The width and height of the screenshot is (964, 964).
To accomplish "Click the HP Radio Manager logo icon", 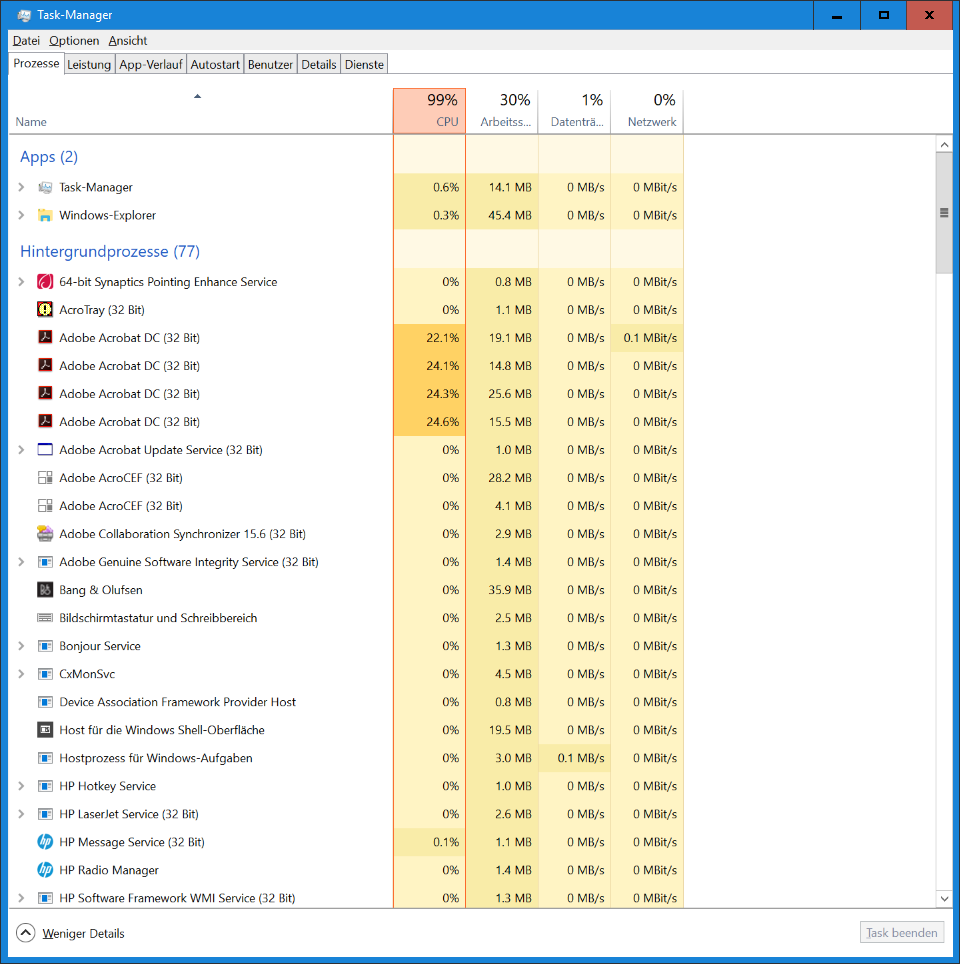I will coord(45,870).
